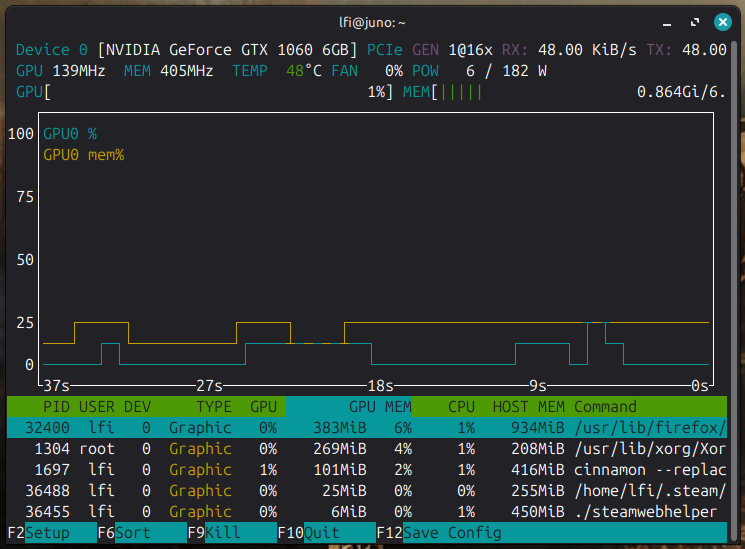Minimize the lfi@juno terminal window
This screenshot has height=549, width=745.
tap(667, 22)
